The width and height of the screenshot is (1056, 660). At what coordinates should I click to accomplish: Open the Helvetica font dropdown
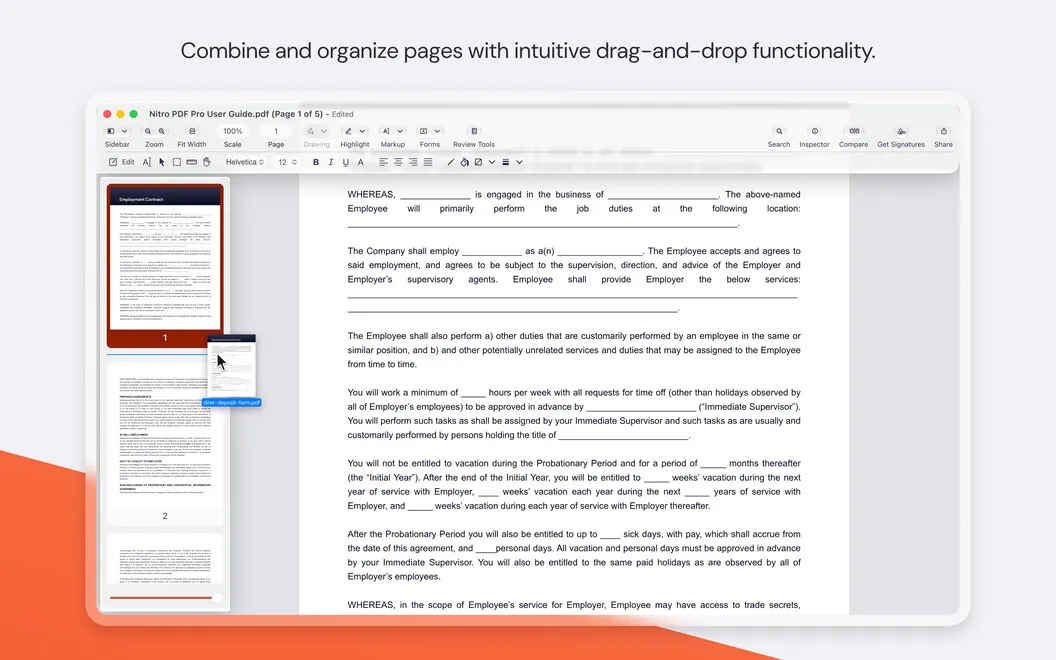pyautogui.click(x=244, y=162)
